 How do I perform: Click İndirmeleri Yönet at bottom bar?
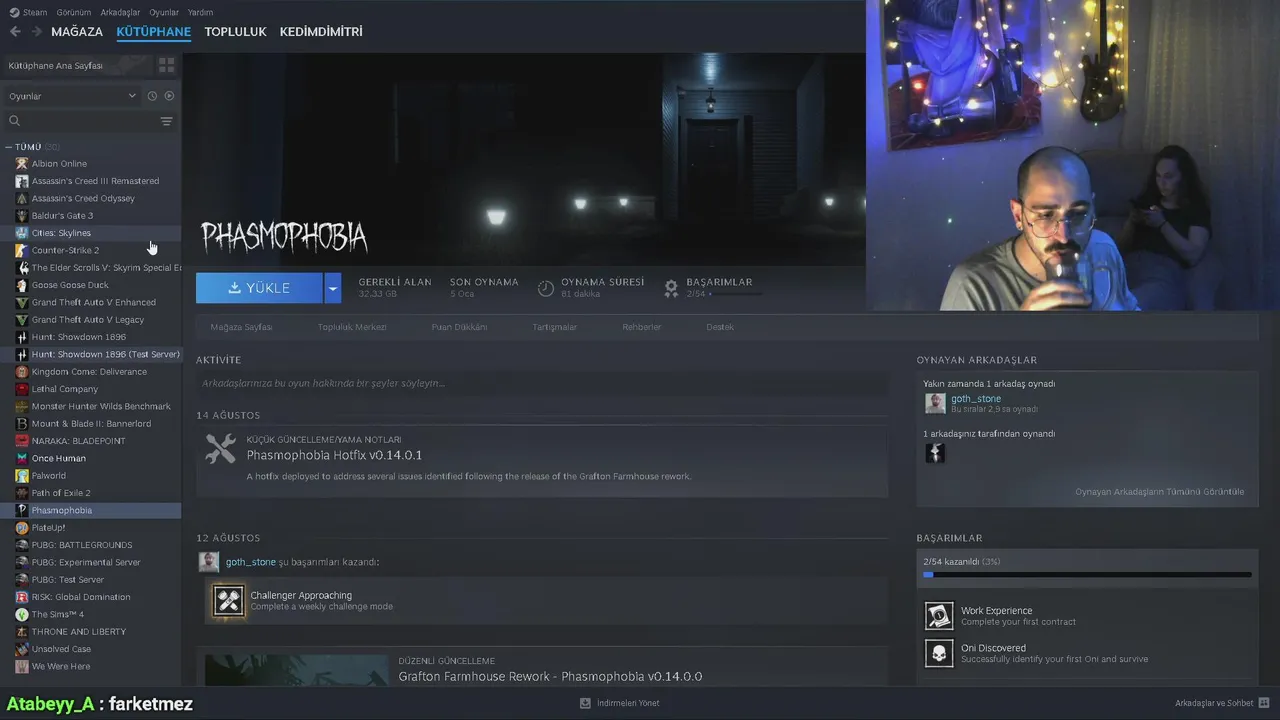pos(628,703)
